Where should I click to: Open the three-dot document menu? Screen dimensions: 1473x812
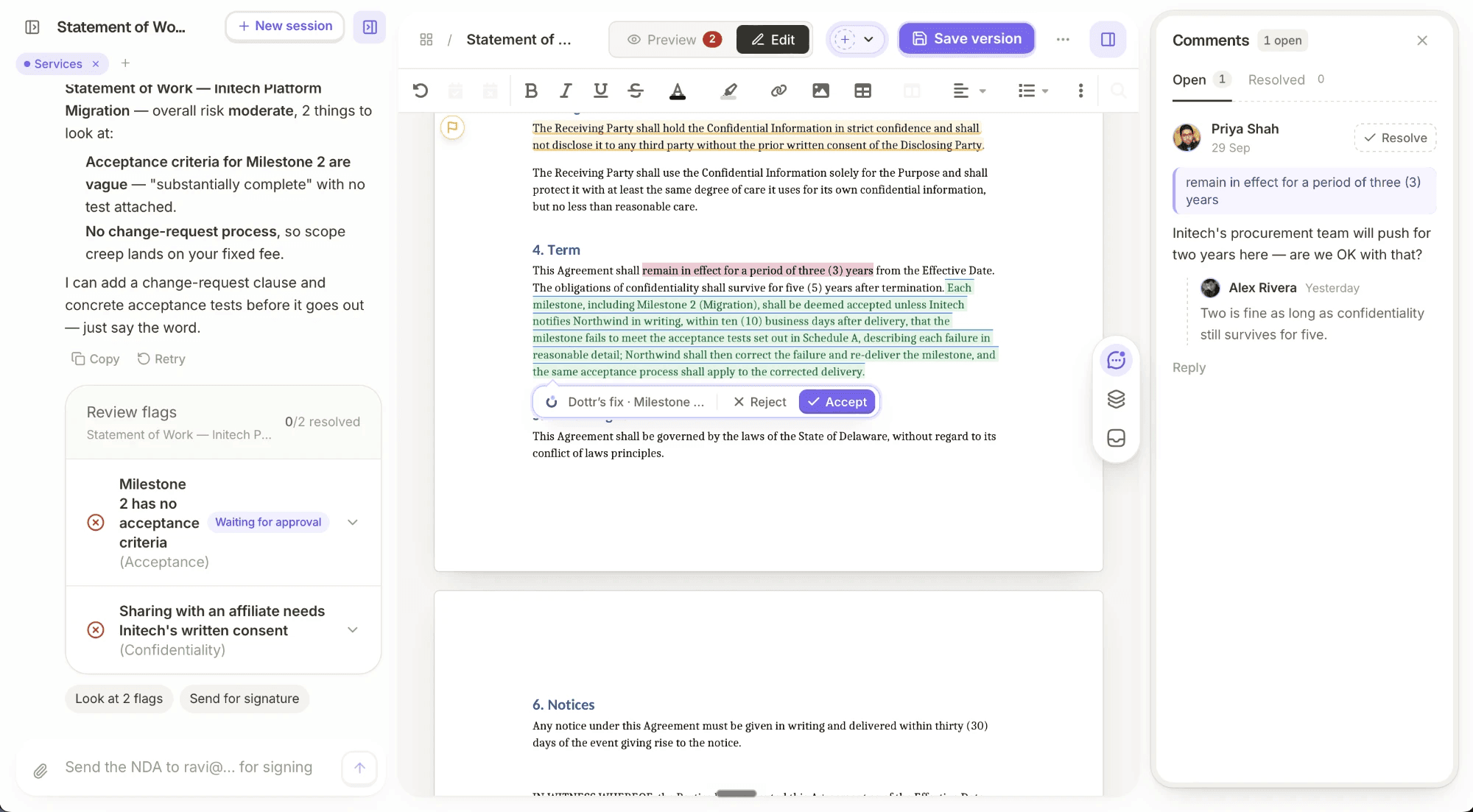1063,39
